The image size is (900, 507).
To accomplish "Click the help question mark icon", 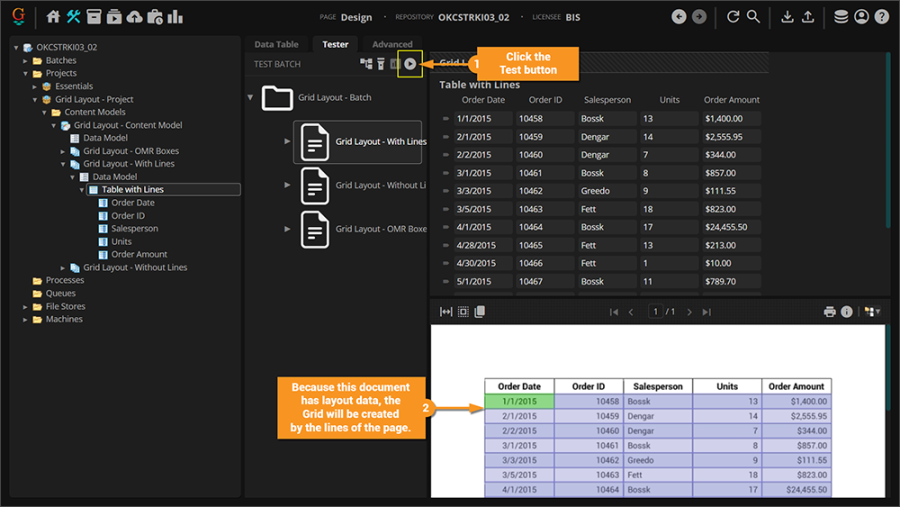I will tap(881, 17).
